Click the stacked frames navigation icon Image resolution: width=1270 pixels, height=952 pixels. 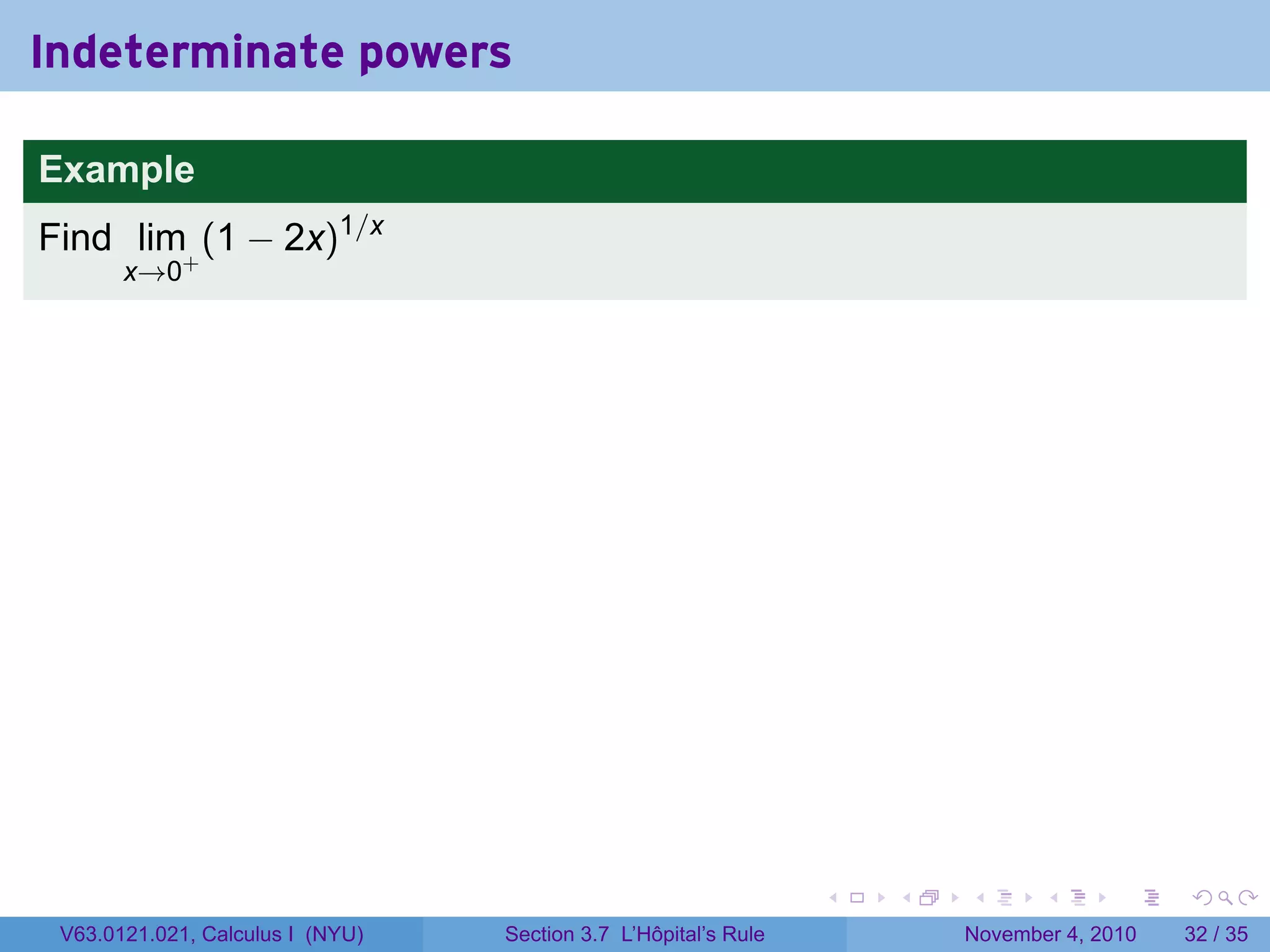click(929, 897)
